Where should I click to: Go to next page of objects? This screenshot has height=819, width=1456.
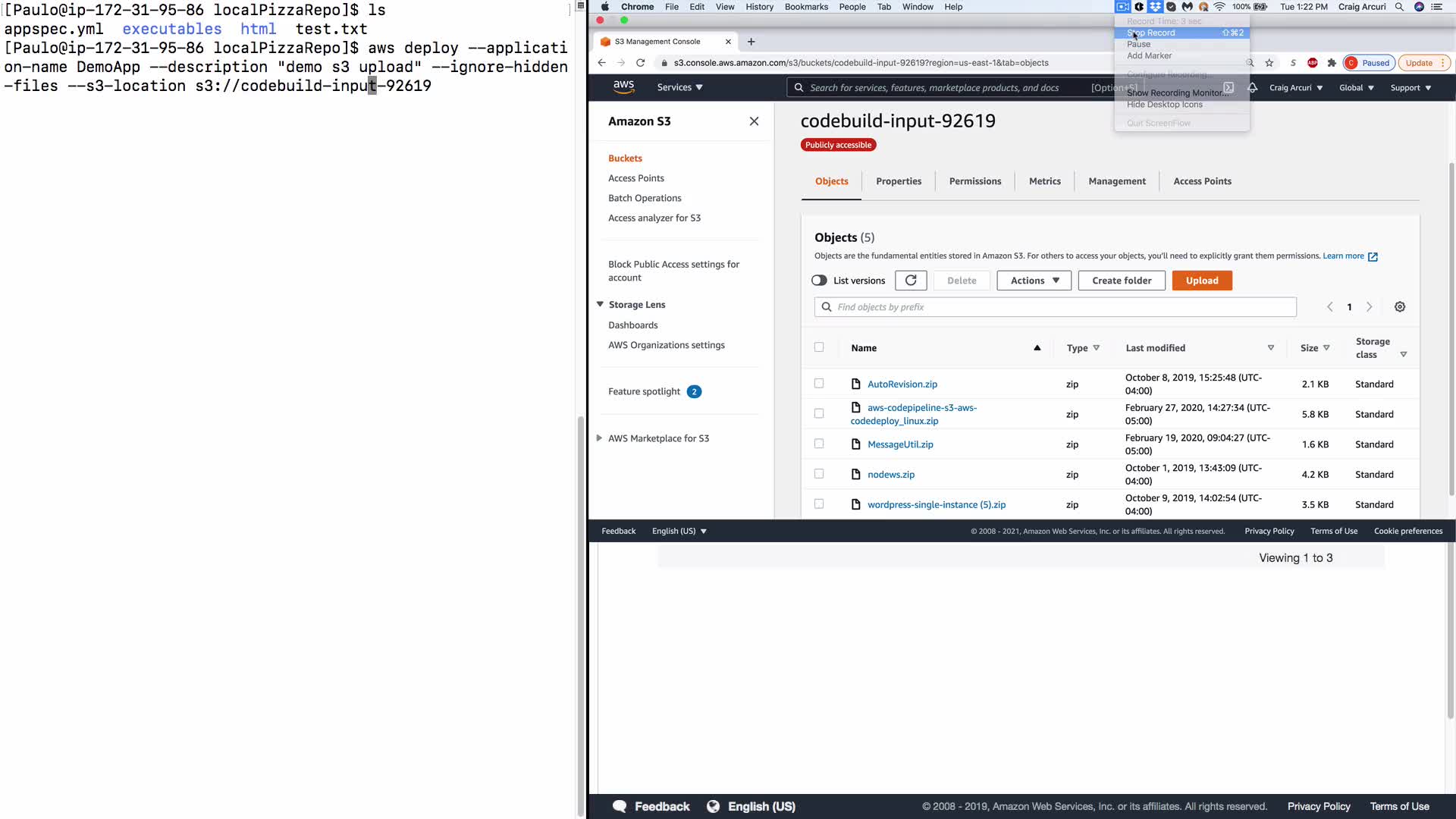tap(1370, 307)
